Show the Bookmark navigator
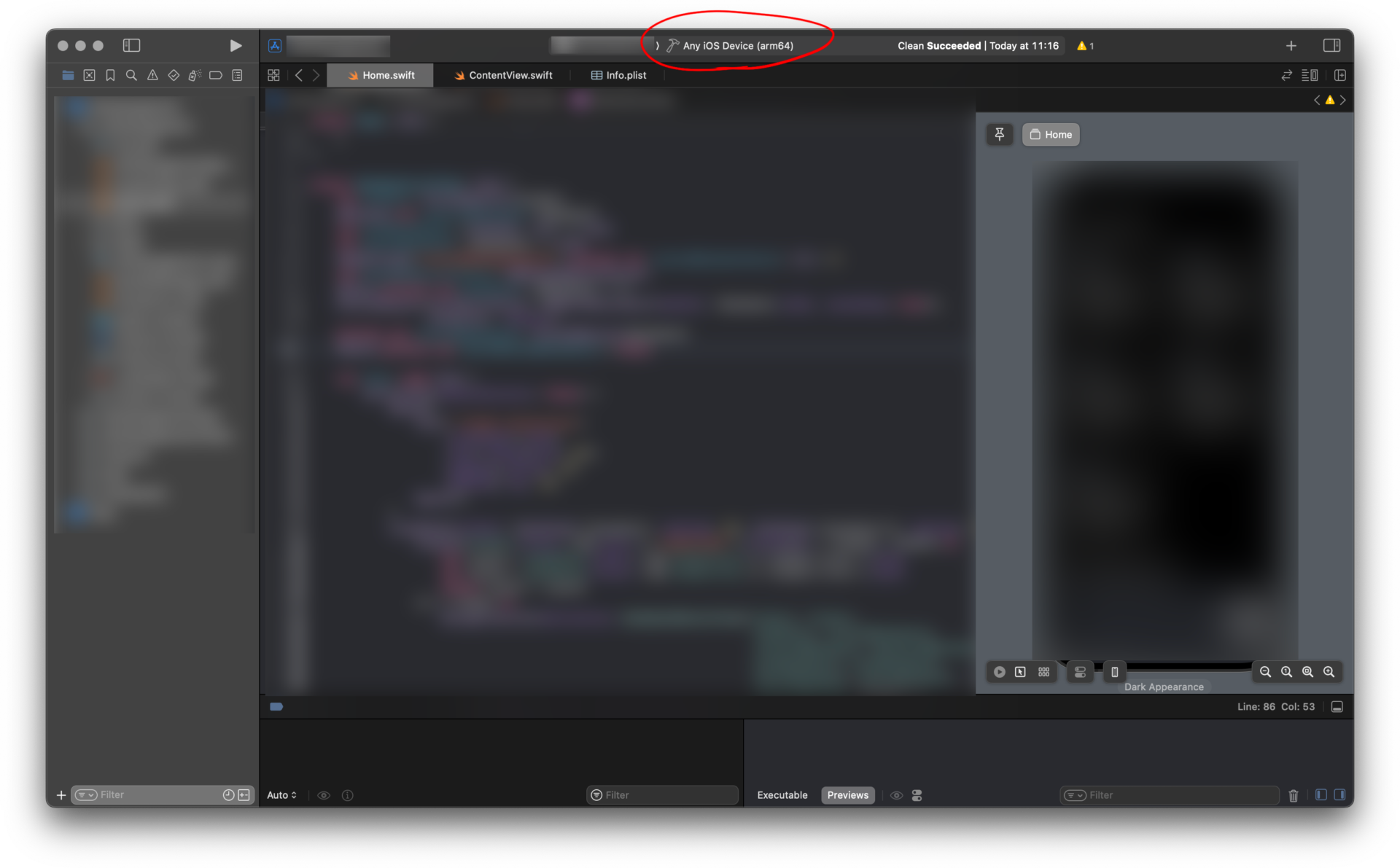 coord(110,75)
